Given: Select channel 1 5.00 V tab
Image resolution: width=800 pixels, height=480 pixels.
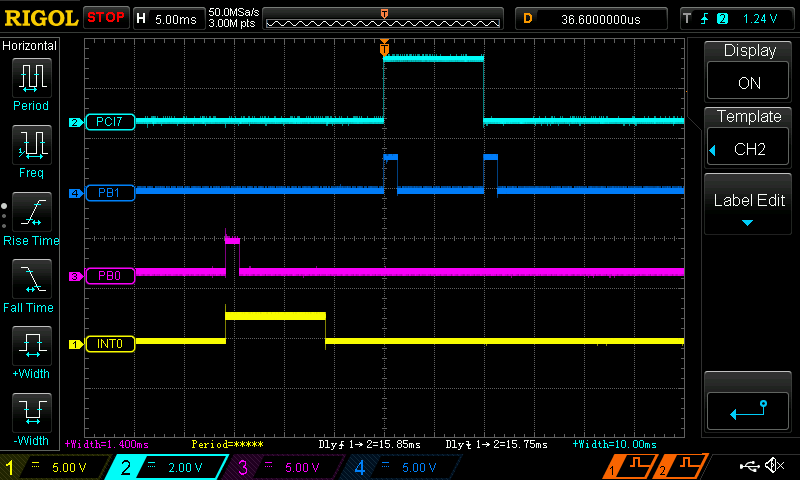Looking at the screenshot, I should 54,467.
